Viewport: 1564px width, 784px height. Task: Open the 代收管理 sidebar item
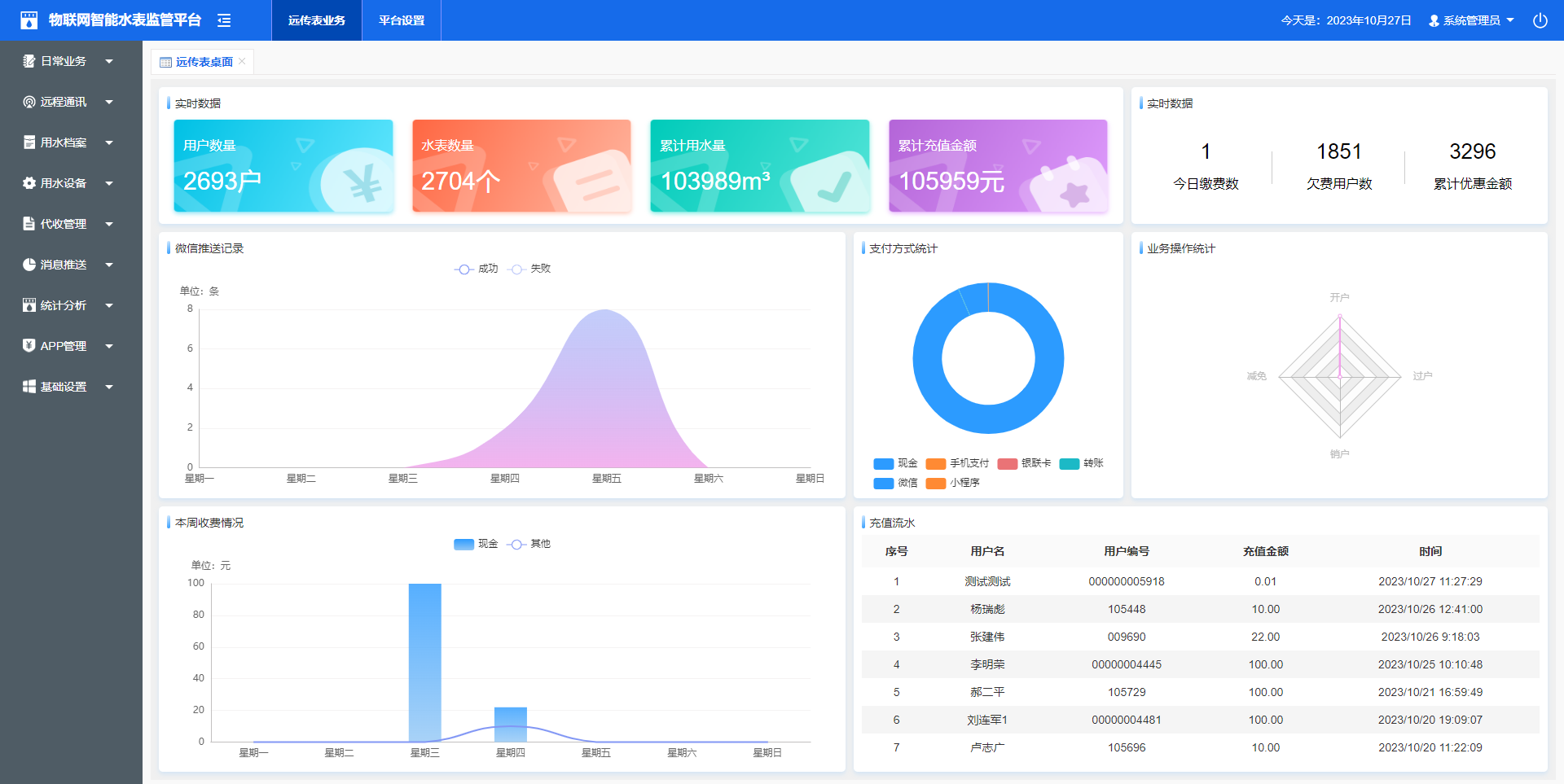click(64, 224)
